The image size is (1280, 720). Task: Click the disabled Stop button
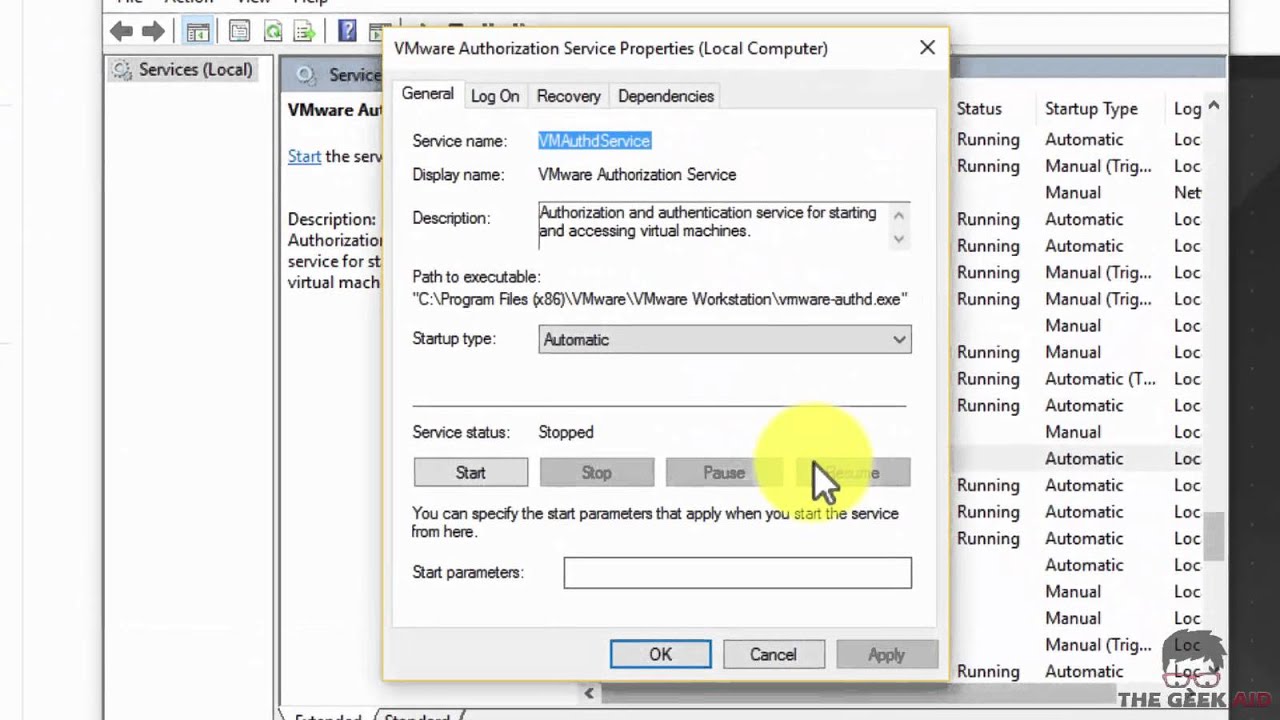coord(597,473)
